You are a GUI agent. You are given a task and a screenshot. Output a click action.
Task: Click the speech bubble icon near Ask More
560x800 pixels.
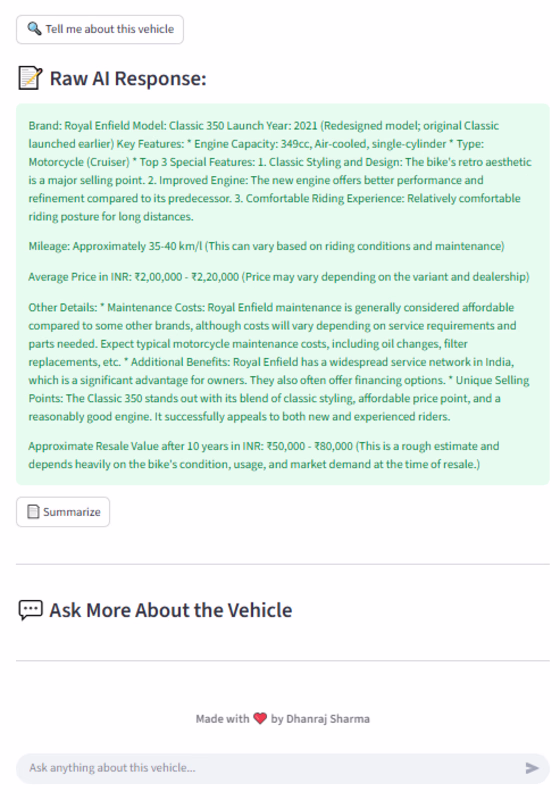click(x=30, y=610)
